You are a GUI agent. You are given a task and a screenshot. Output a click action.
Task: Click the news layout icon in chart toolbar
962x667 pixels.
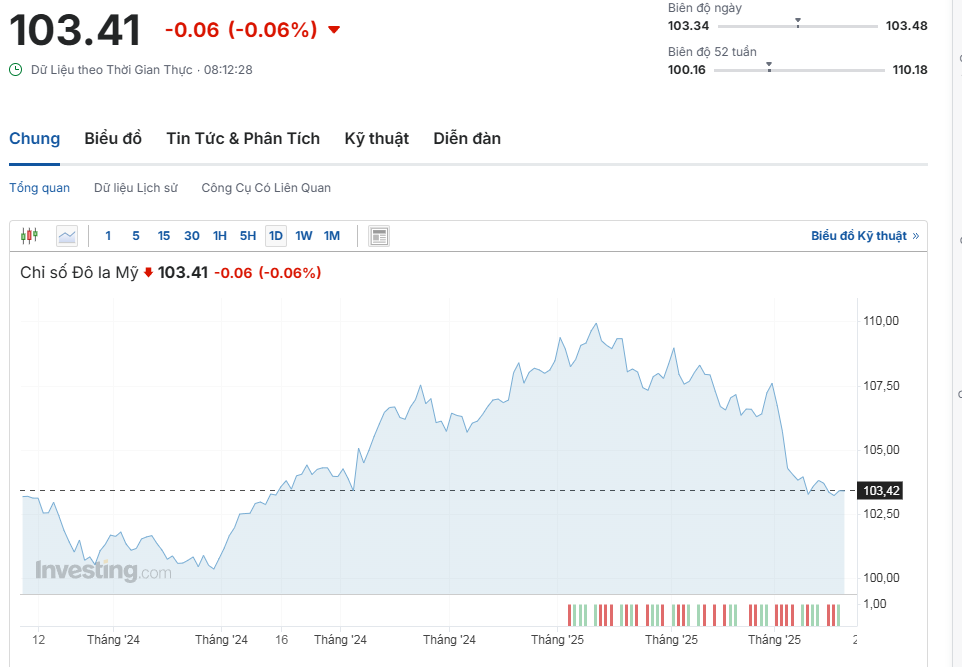(379, 236)
